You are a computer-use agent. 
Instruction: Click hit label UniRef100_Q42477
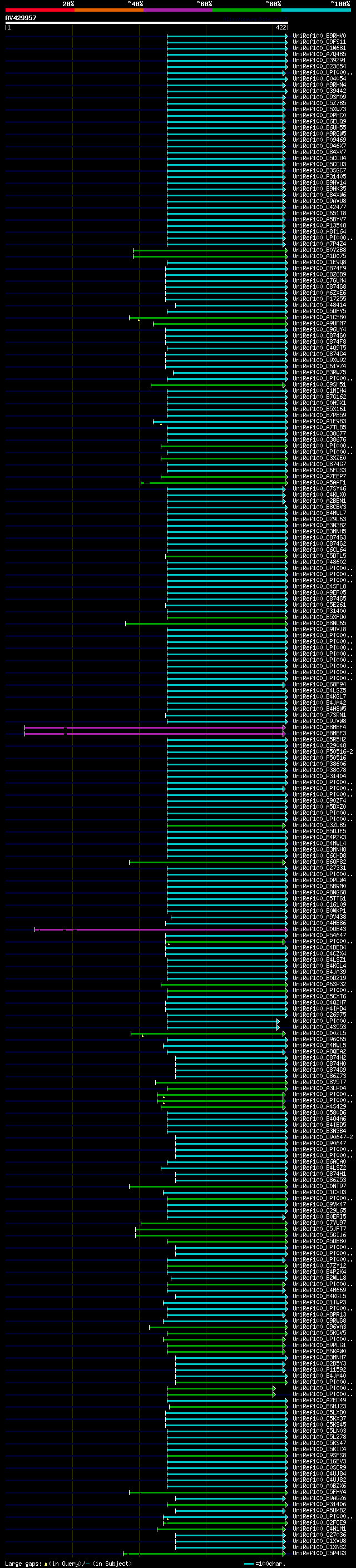click(x=319, y=207)
